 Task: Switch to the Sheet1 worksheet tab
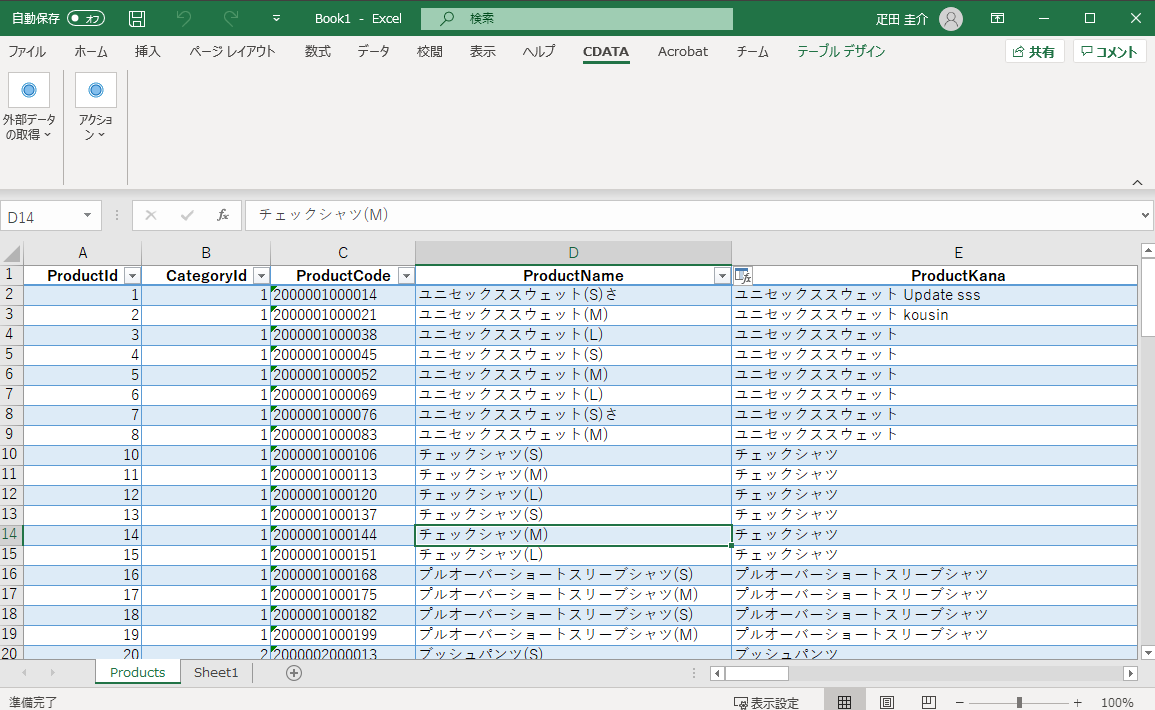pyautogui.click(x=215, y=673)
